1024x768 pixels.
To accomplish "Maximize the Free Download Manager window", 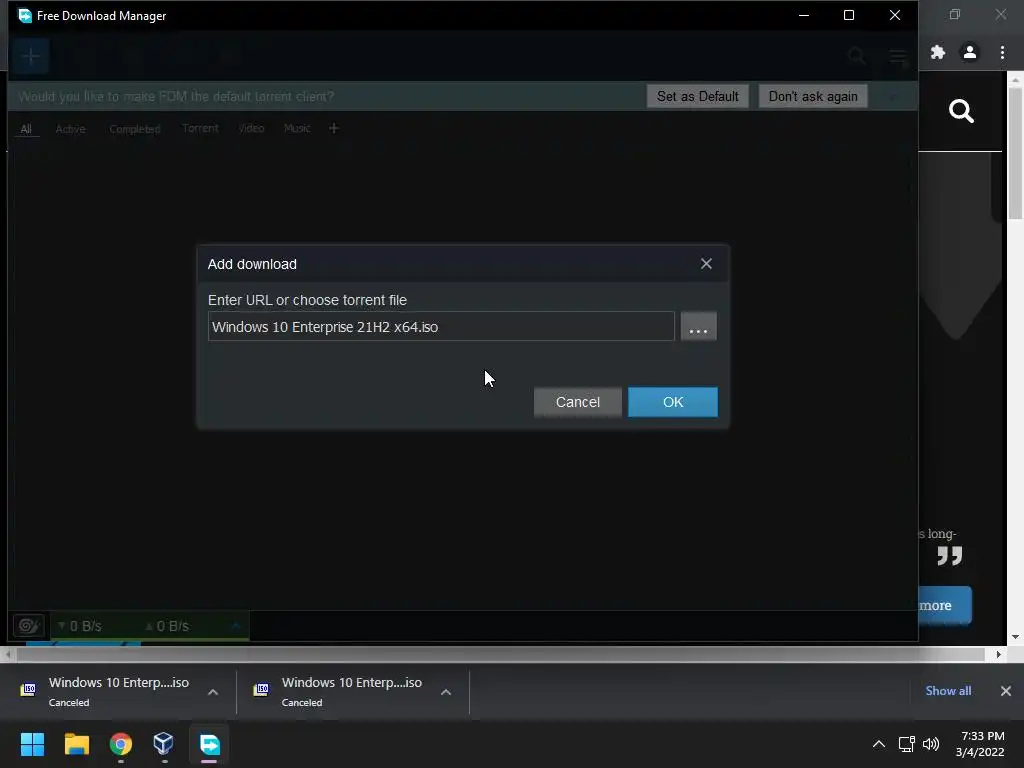I will pyautogui.click(x=849, y=15).
